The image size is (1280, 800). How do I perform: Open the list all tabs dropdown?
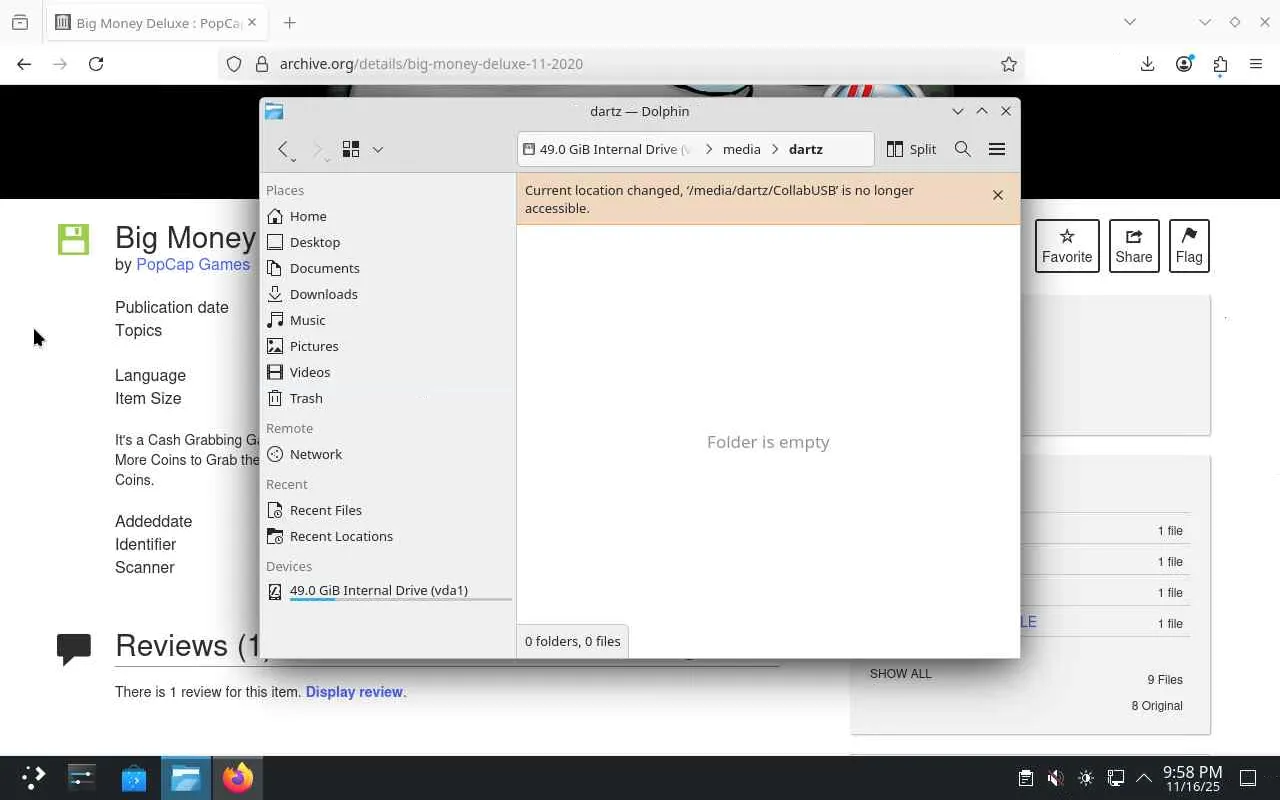[1130, 22]
